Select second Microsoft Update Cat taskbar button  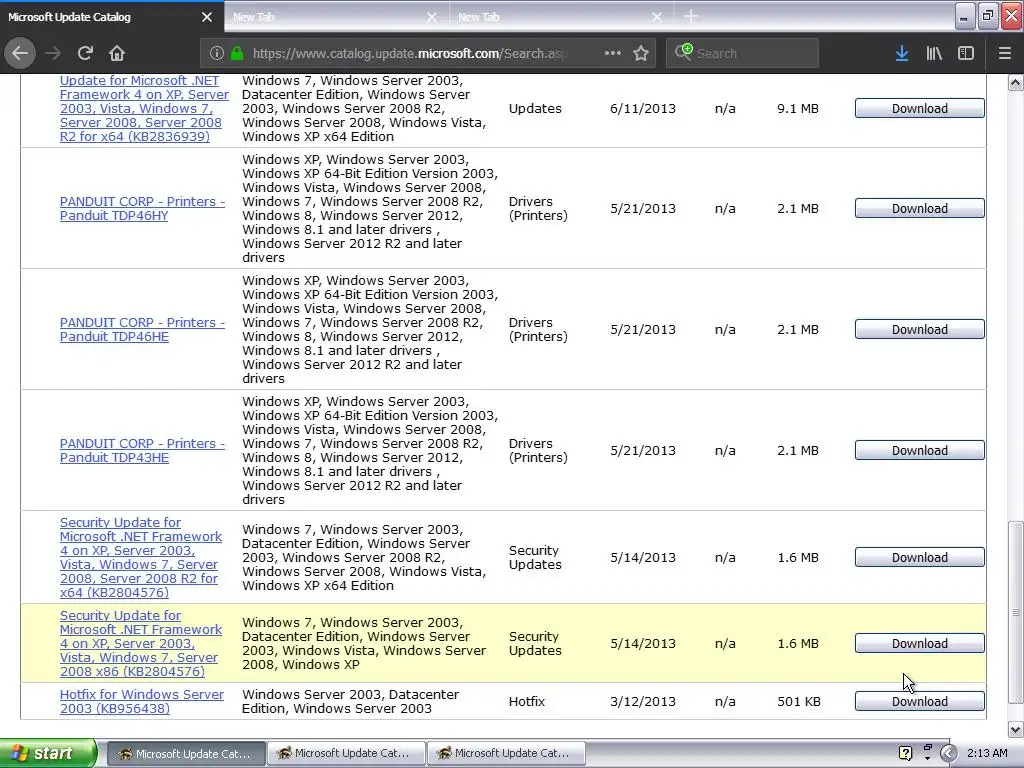tap(346, 753)
